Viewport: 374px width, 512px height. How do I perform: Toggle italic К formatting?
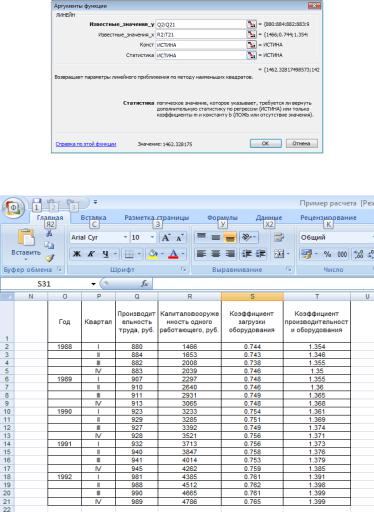[91, 254]
